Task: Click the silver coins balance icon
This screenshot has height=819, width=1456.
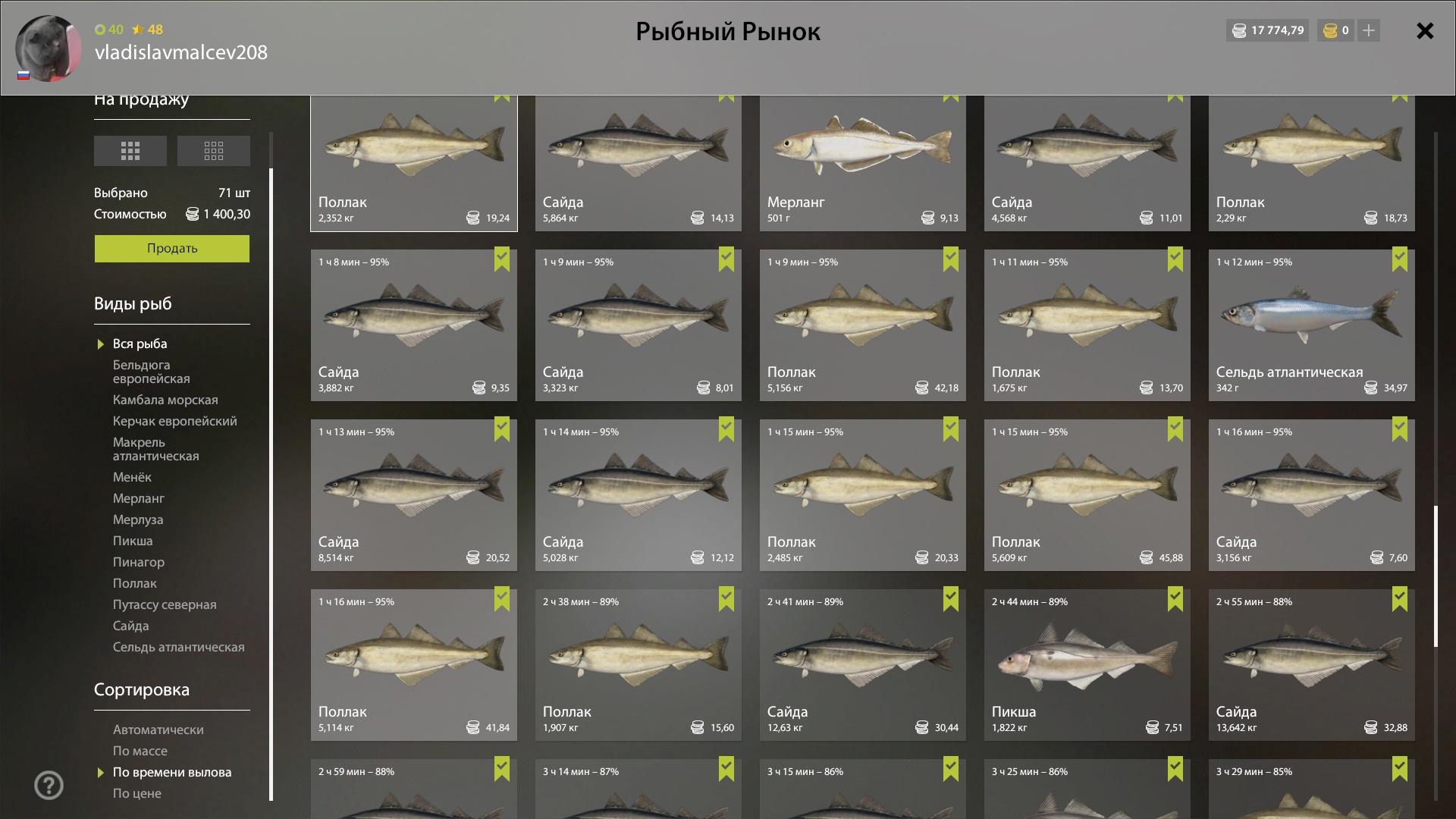Action: [x=1239, y=30]
